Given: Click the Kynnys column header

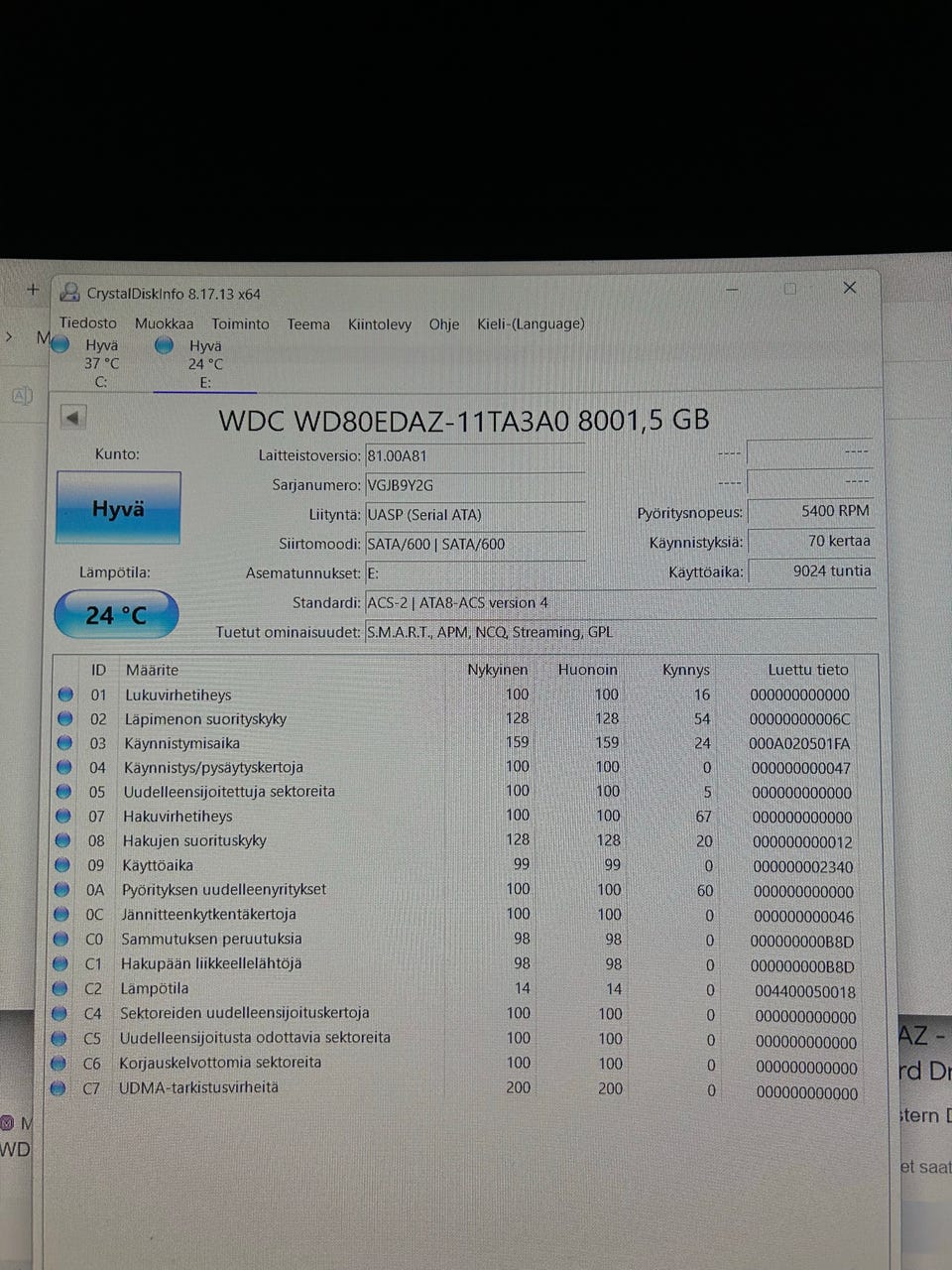Looking at the screenshot, I should point(686,670).
